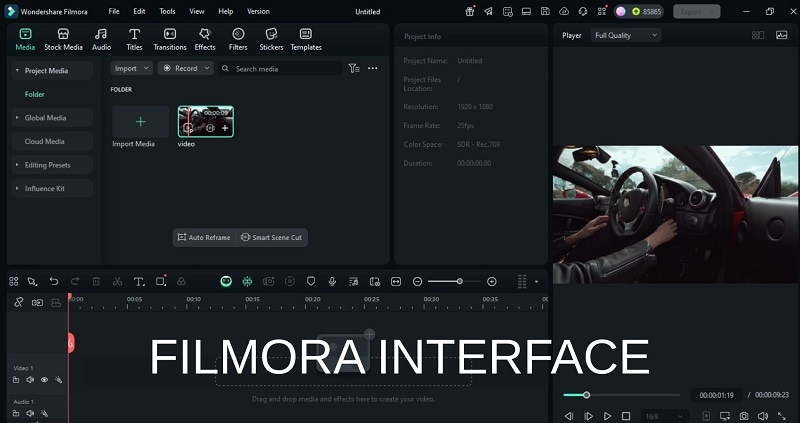
Task: Open the View menu
Action: click(196, 11)
